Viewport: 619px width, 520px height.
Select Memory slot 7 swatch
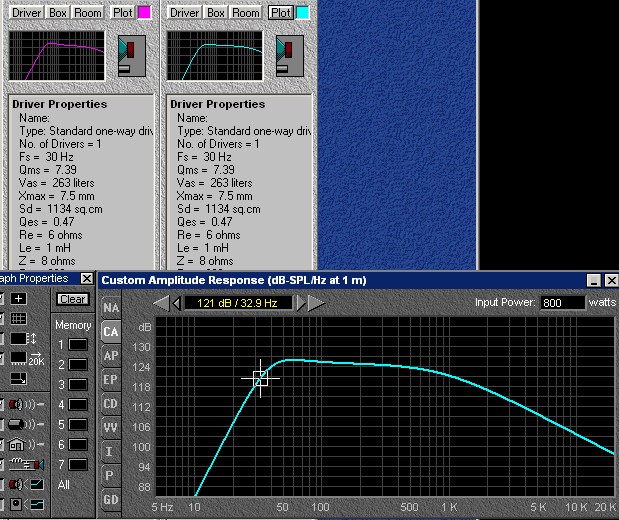(x=78, y=464)
